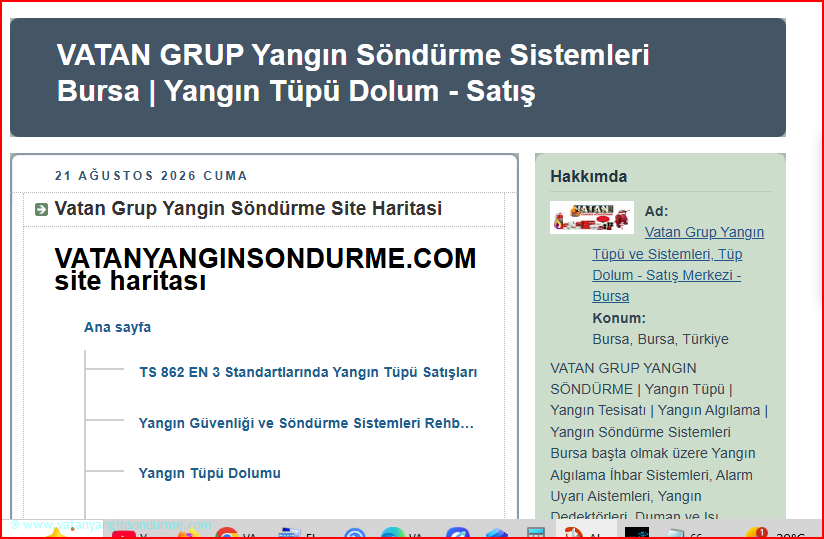Open 'TS 862 EN 3 Standartlarında Yangın Tüpü Satışları'
This screenshot has width=824, height=539.
(308, 372)
